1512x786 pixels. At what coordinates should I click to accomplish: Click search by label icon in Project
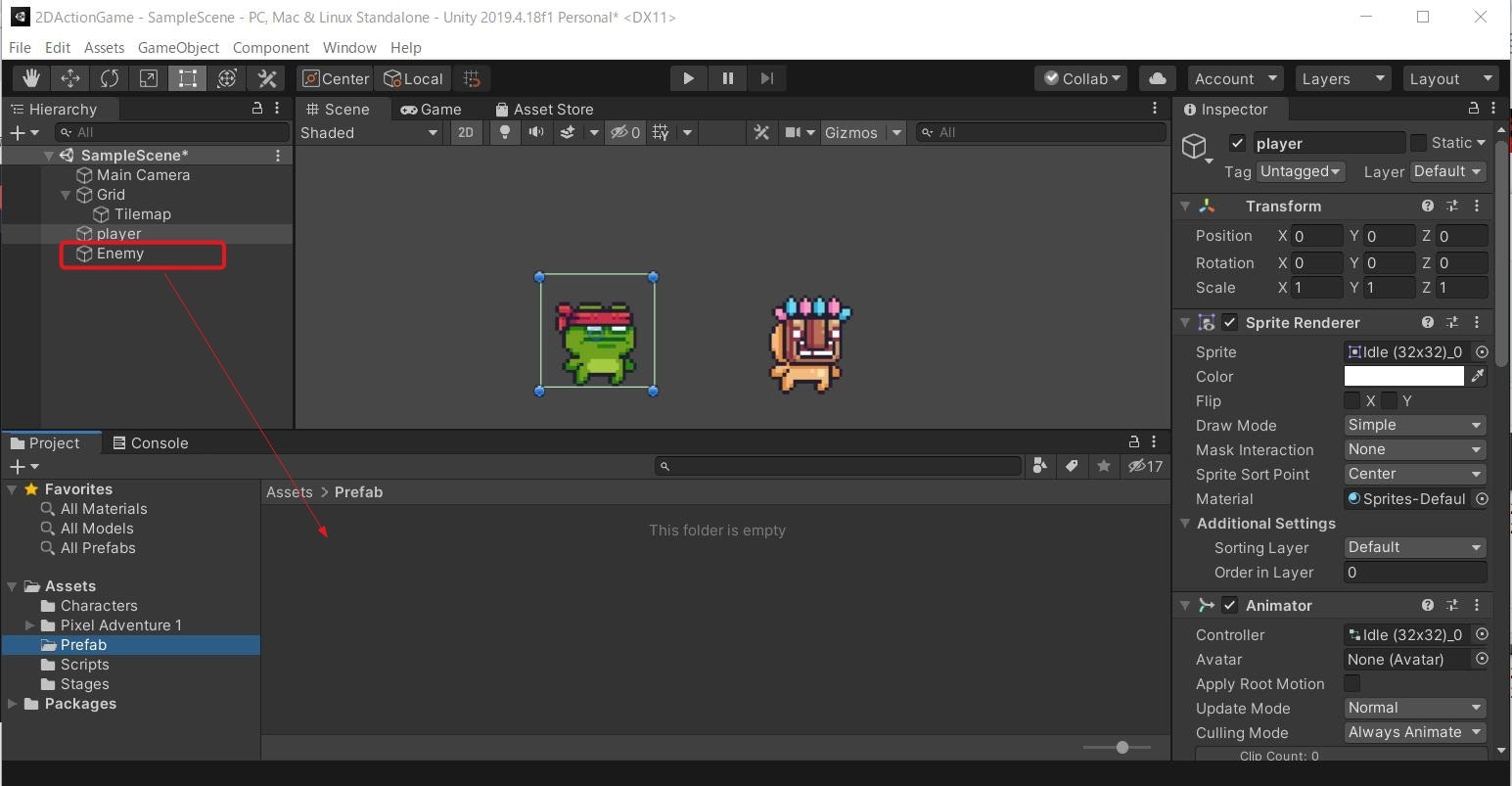(x=1072, y=466)
